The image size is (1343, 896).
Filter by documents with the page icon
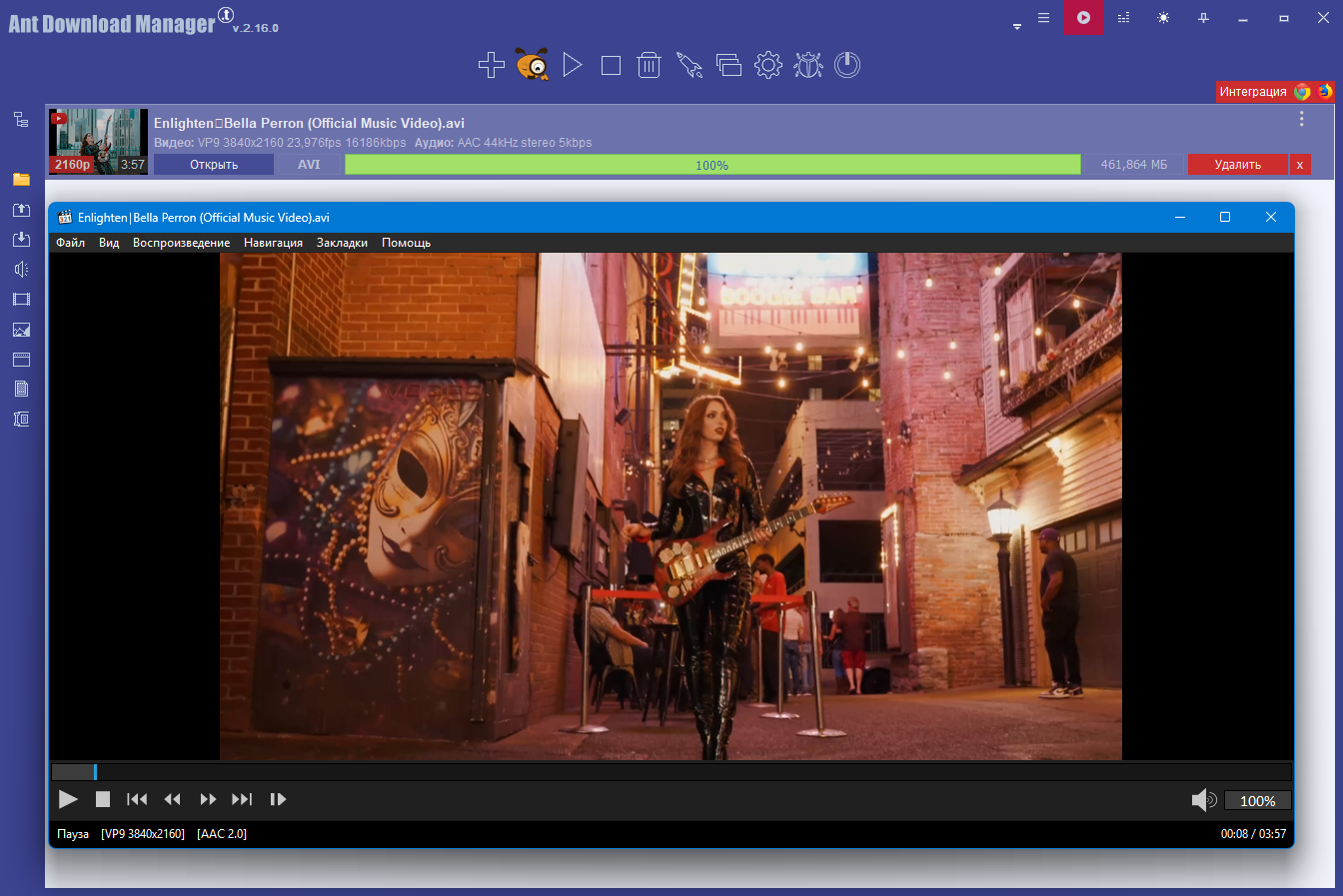coord(21,390)
